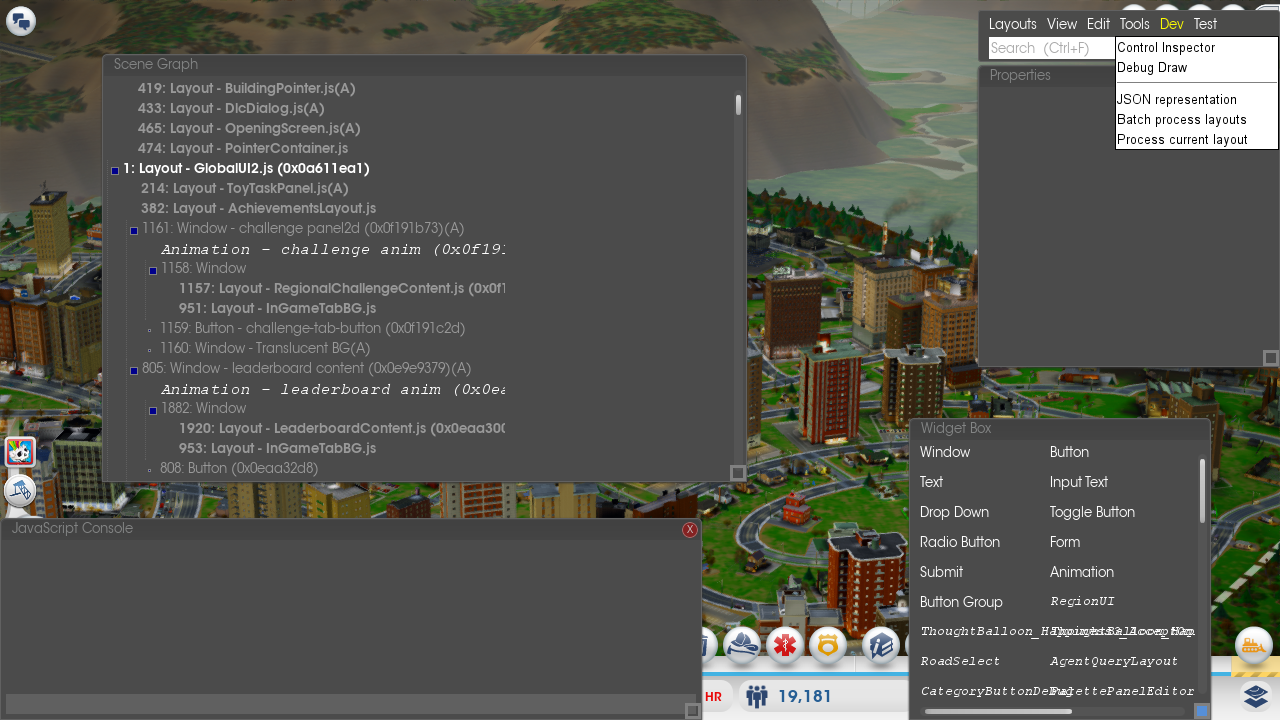
Task: Click the Widget Box vertical scrollbar
Action: pos(1203,490)
